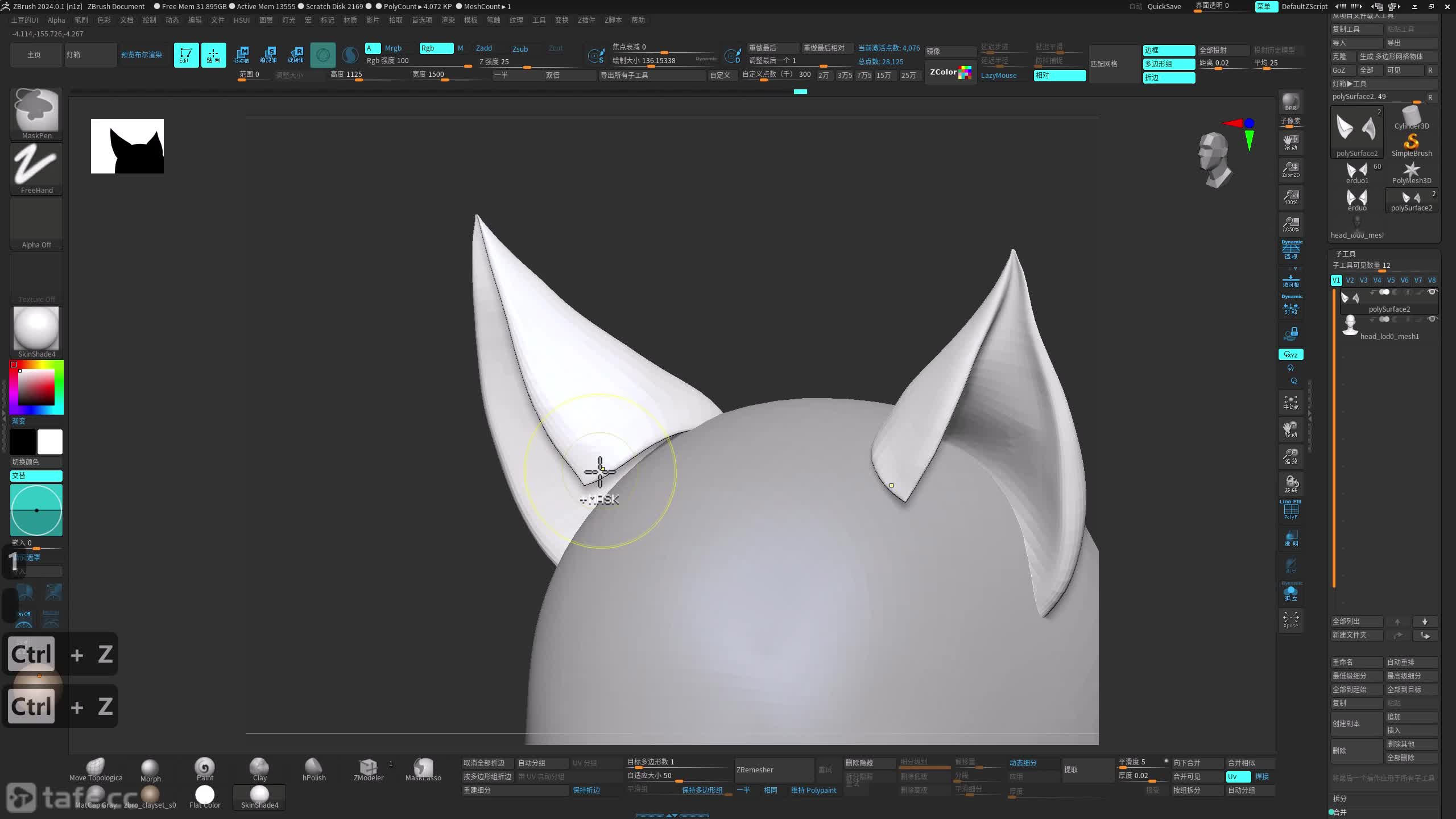Image resolution: width=1456 pixels, height=819 pixels.
Task: Open the 帮助 (Help) menu
Action: tap(638, 20)
